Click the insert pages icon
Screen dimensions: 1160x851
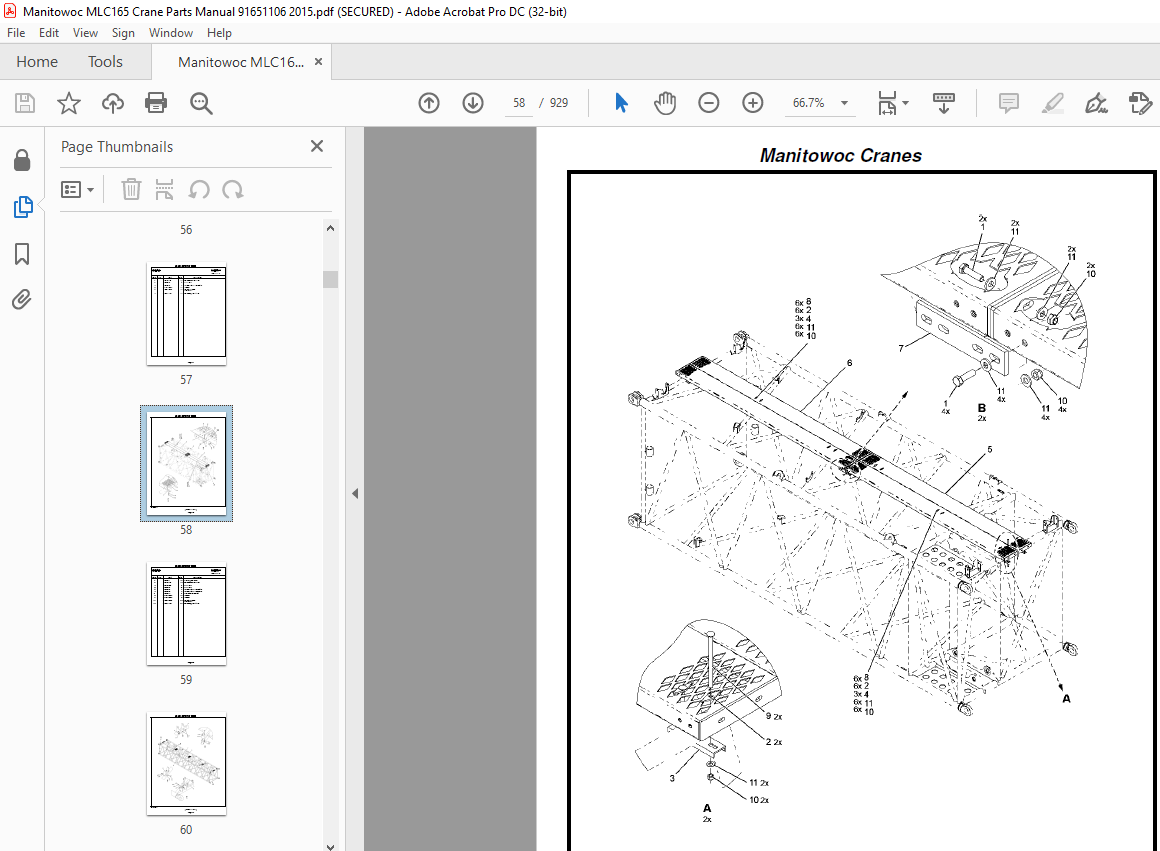click(x=164, y=189)
